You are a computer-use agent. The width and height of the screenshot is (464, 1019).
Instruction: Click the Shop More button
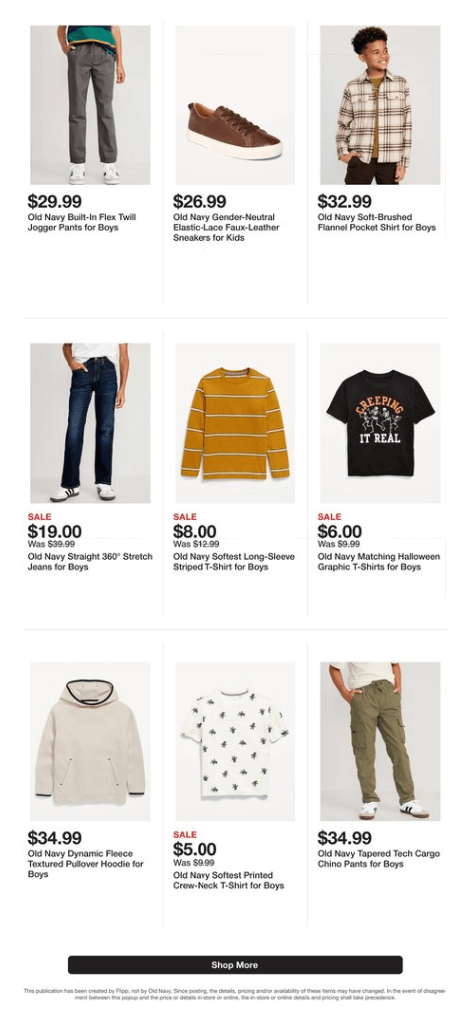(235, 965)
